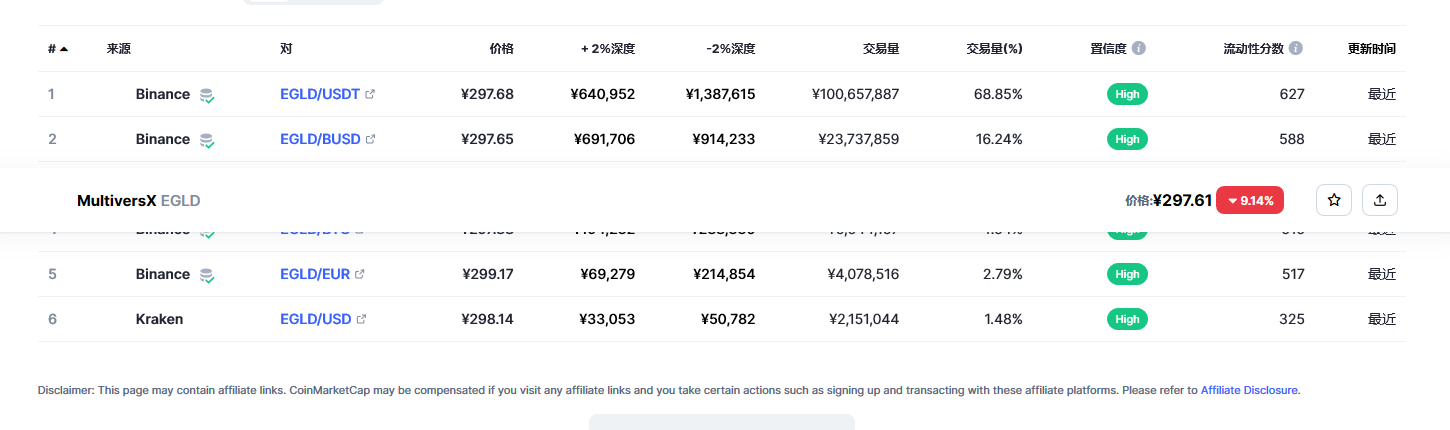Open info icon next to 置信度 header
The width and height of the screenshot is (1450, 430).
pos(1138,48)
